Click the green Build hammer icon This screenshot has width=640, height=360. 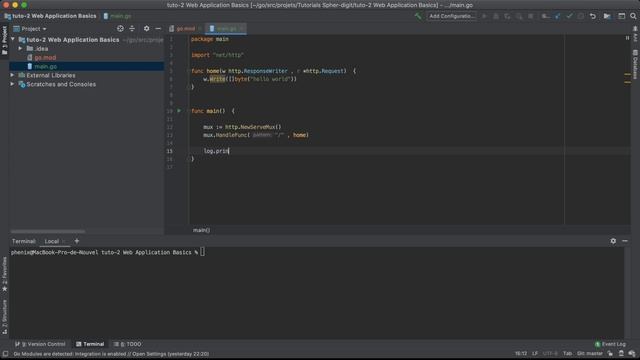[418, 16]
